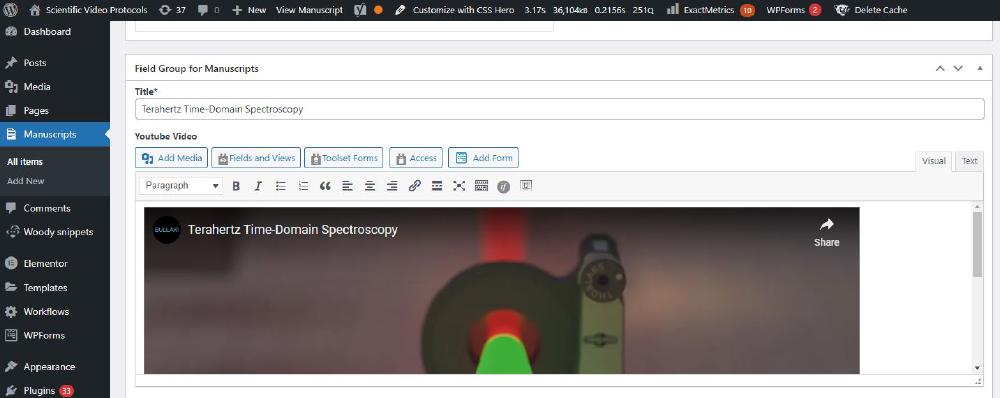Collapse the Field Group for Manuscripts panel

pos(980,68)
